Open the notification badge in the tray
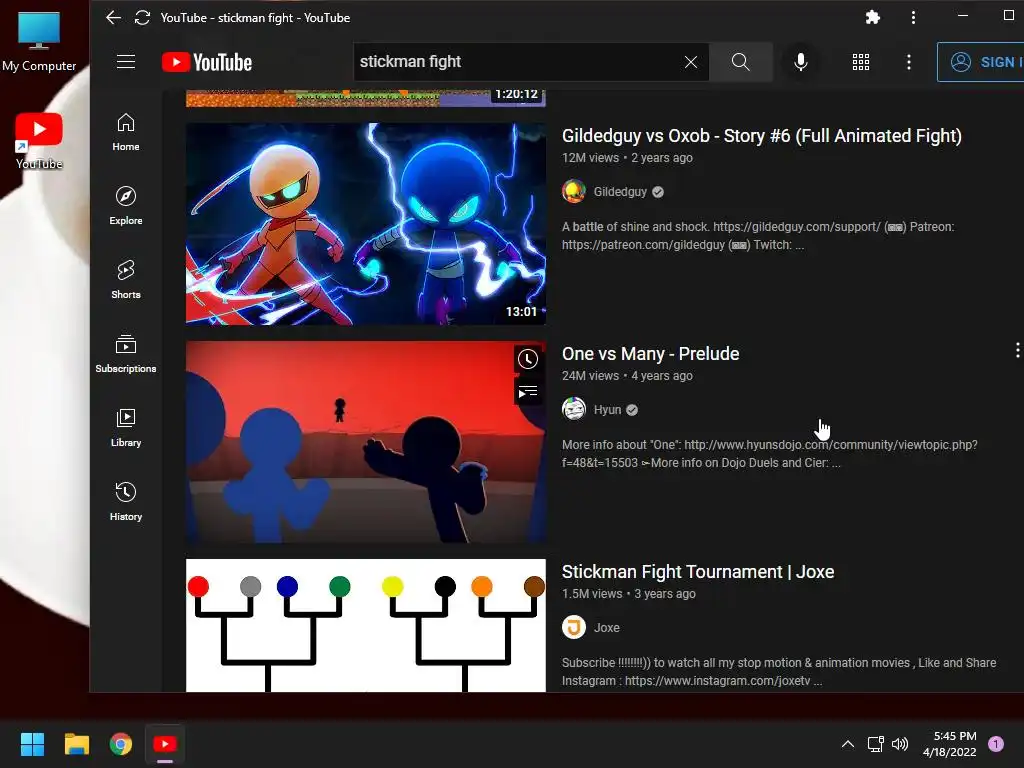The height and width of the screenshot is (768, 1024). tap(996, 744)
